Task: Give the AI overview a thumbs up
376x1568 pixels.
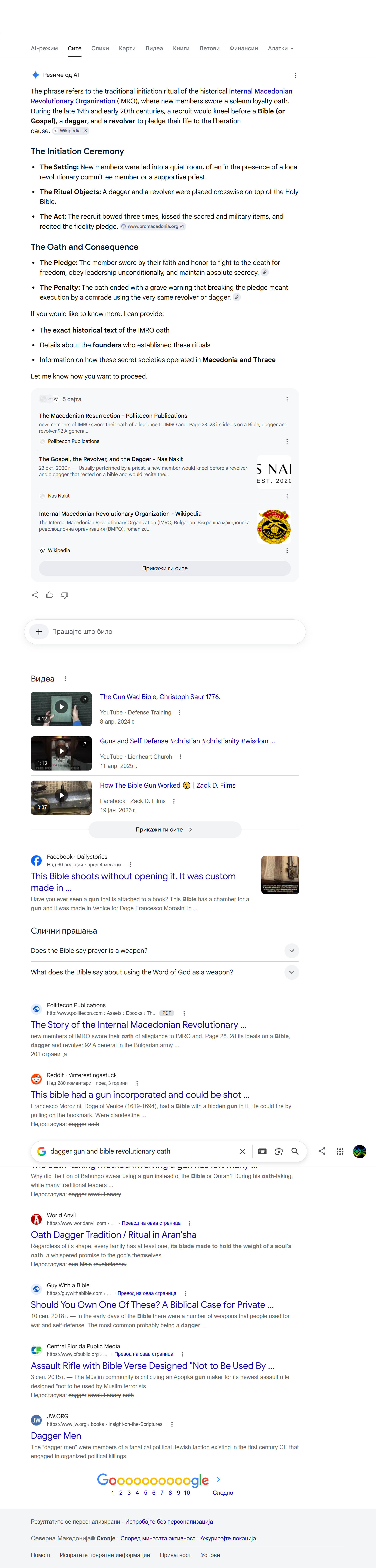Action: tap(50, 595)
